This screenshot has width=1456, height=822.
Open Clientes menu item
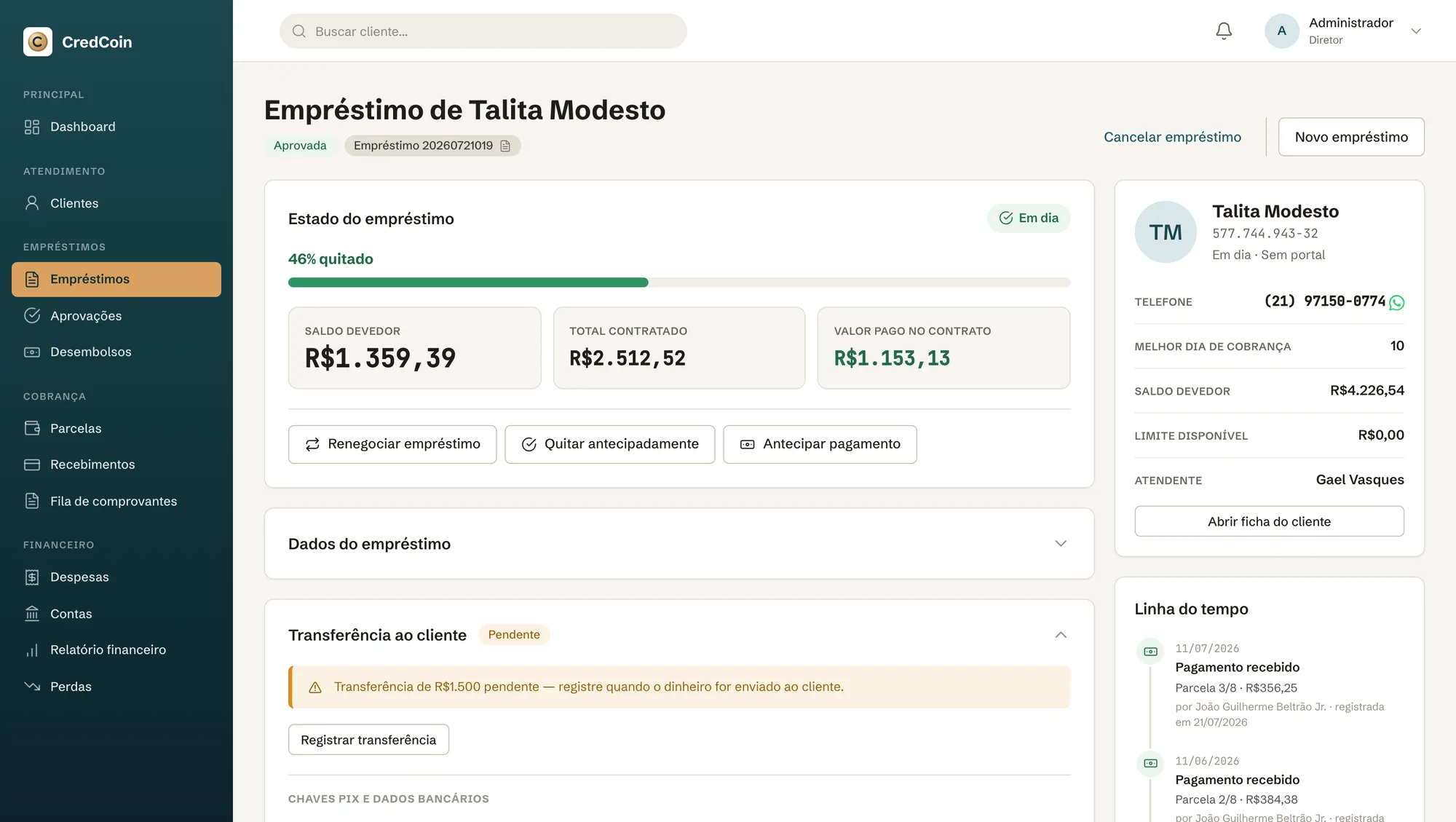[x=116, y=203]
